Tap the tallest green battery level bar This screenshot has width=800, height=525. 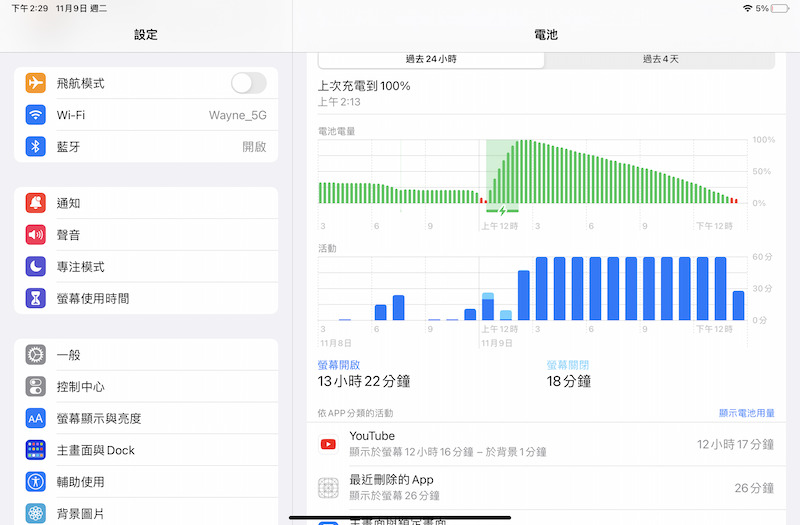(526, 171)
